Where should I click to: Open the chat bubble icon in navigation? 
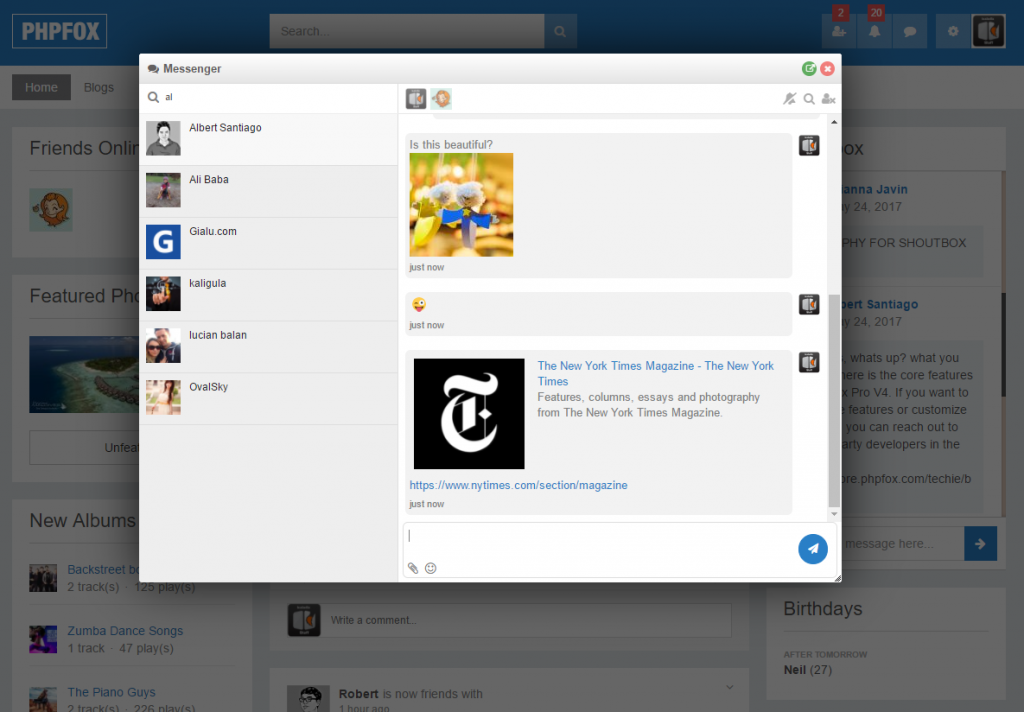point(909,31)
